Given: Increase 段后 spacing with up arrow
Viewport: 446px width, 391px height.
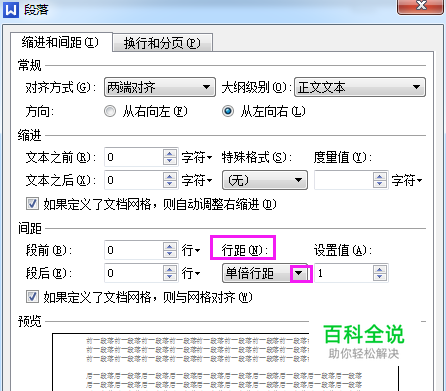Looking at the screenshot, I should click(x=170, y=270).
